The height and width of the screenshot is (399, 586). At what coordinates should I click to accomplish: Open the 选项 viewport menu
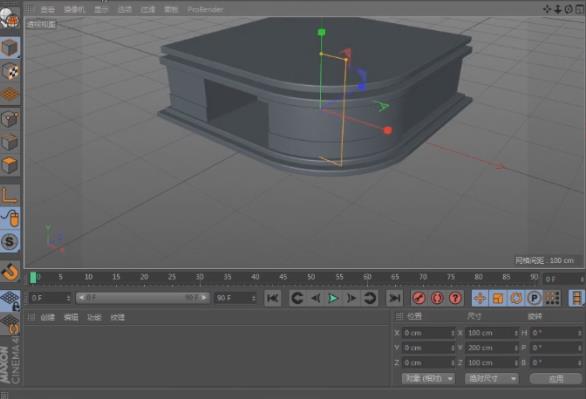(x=125, y=9)
